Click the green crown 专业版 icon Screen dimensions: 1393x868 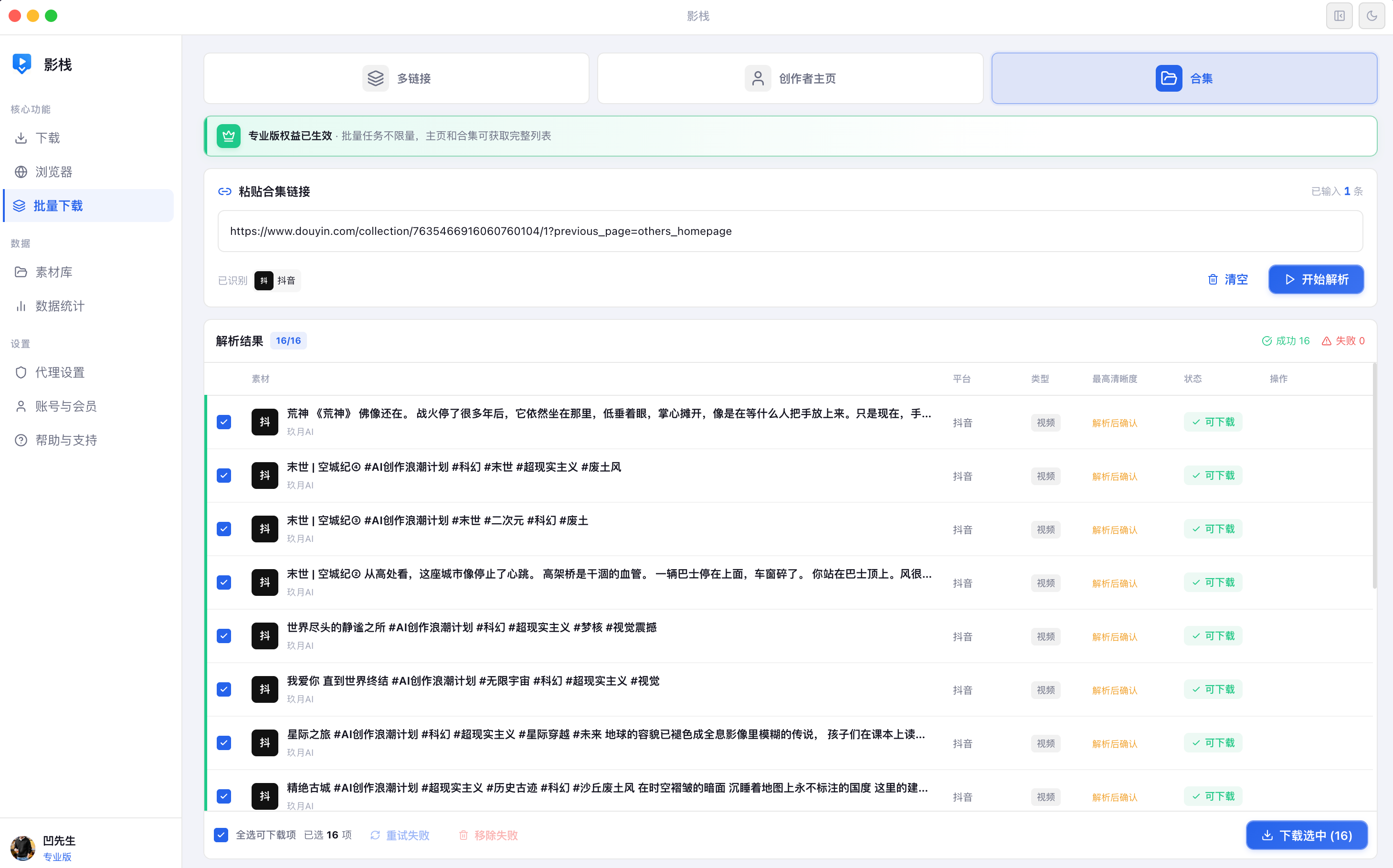coord(229,136)
